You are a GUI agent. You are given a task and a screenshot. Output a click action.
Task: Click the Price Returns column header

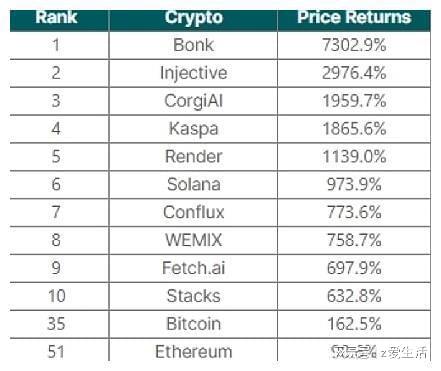point(354,17)
